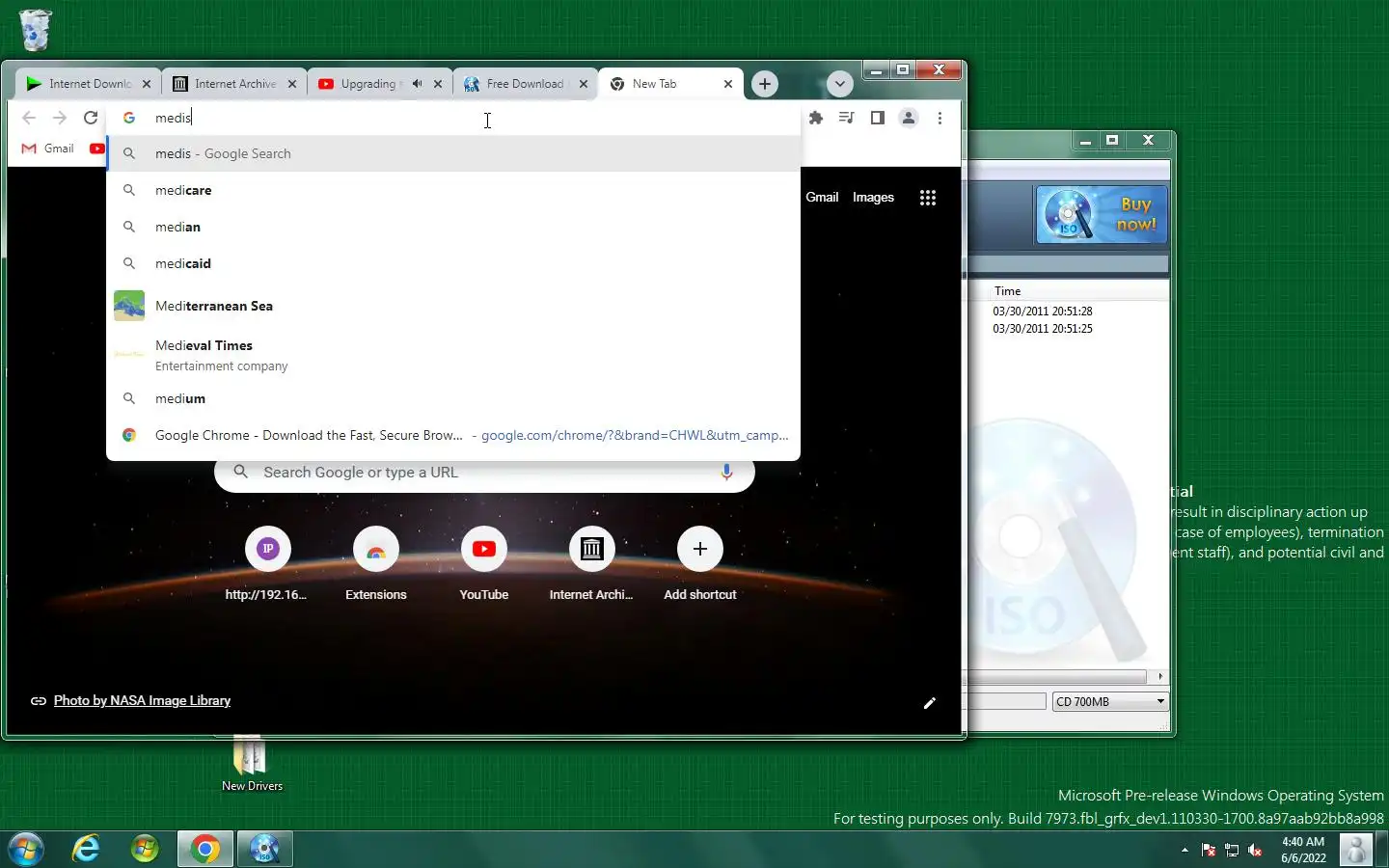Launch Internet Explorer from the taskbar

tap(87, 849)
